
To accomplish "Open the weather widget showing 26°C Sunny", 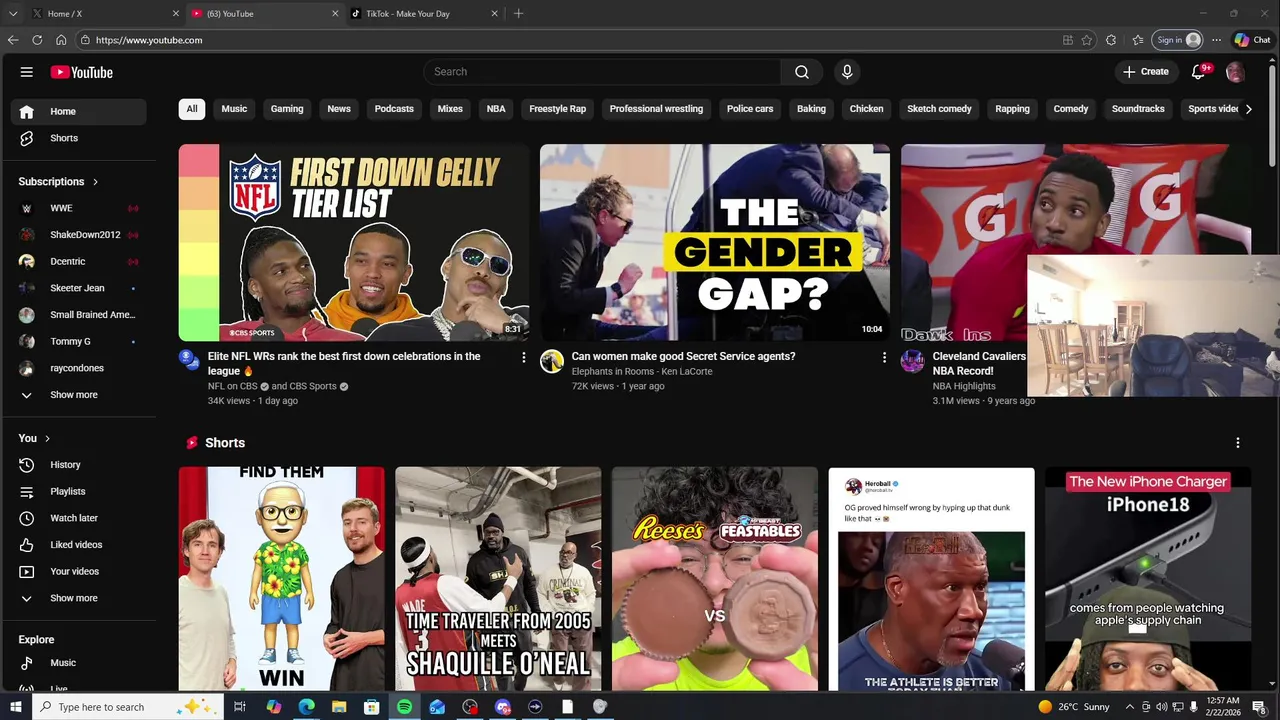I will (1074, 707).
